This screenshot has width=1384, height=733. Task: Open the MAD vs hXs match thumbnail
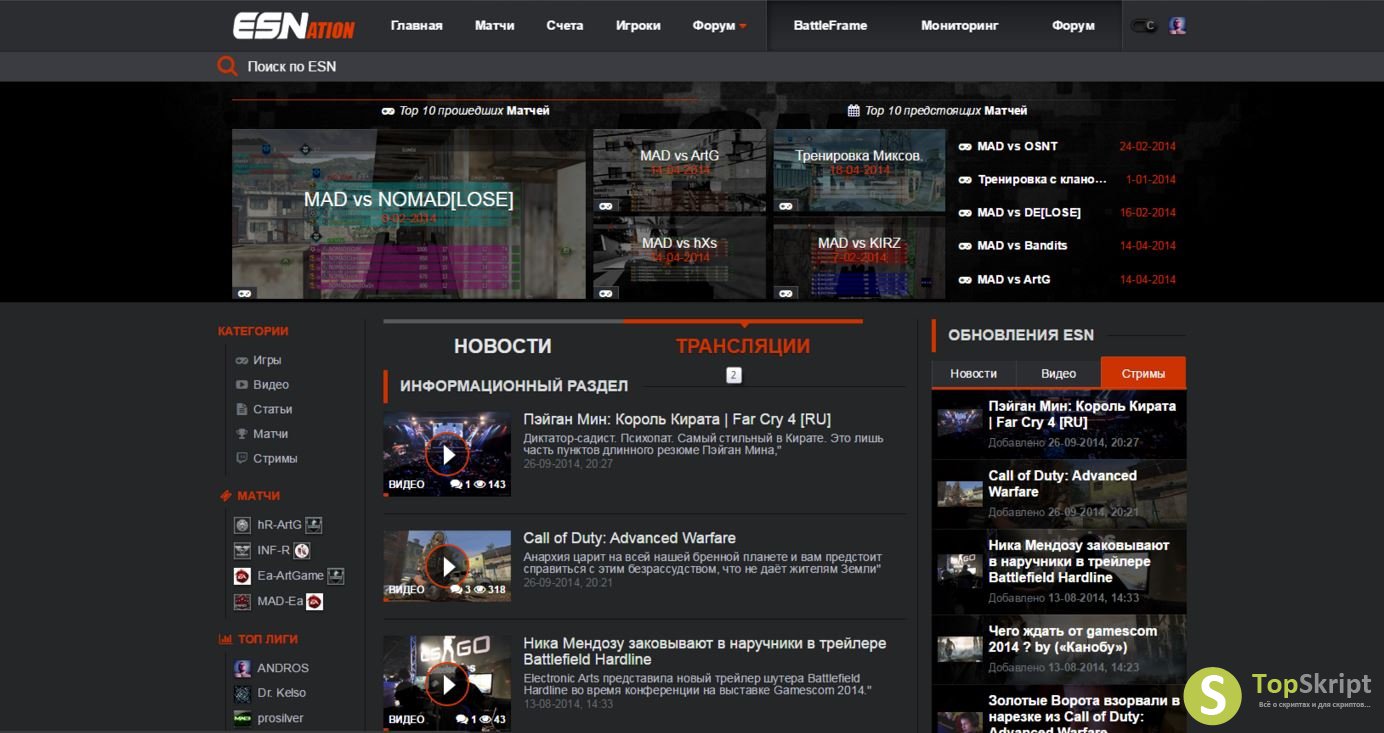[x=680, y=258]
